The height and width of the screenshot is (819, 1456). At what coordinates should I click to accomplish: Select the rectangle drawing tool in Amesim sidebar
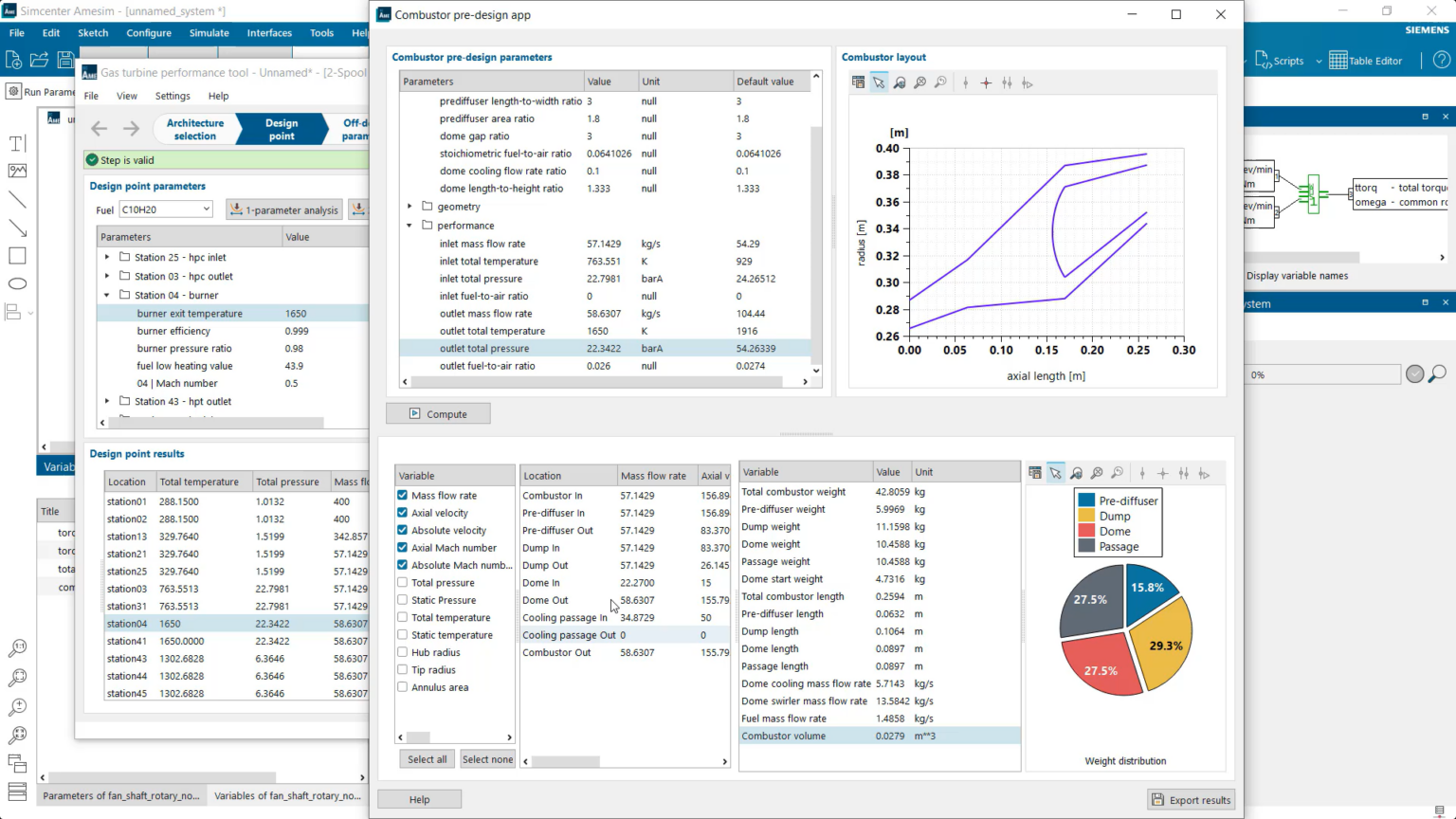coord(16,255)
